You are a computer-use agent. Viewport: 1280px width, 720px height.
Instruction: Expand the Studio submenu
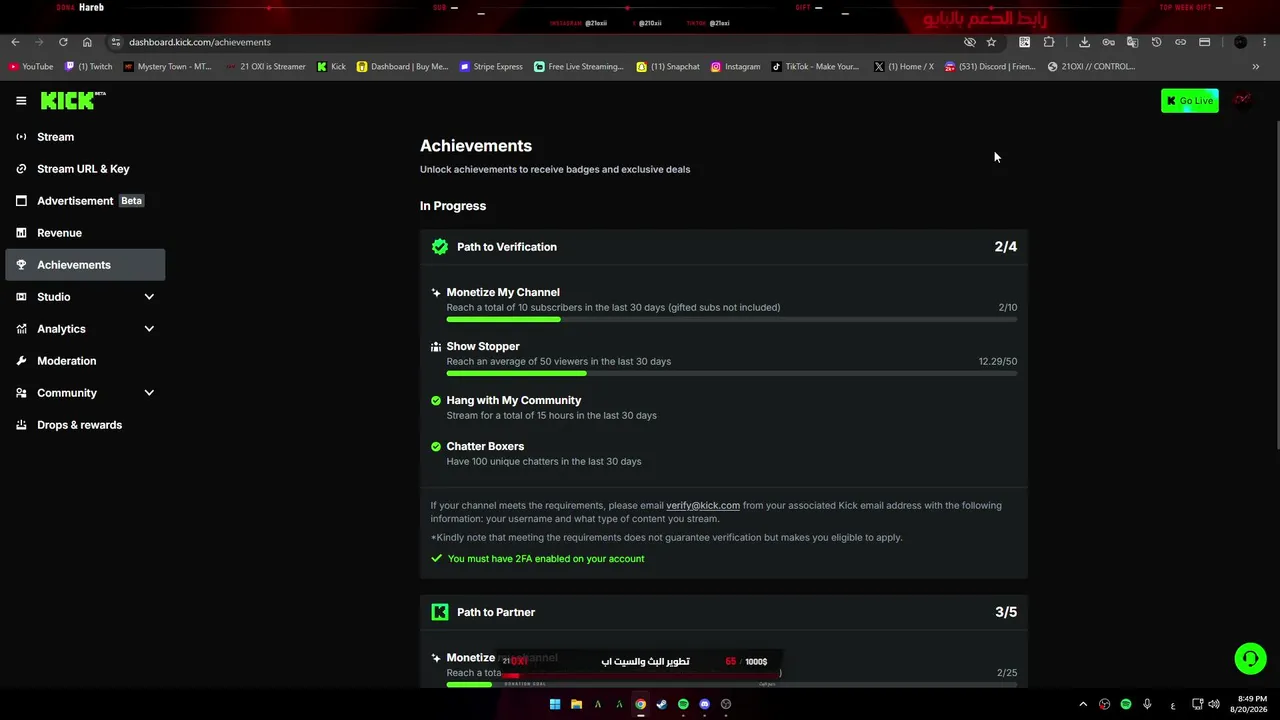click(x=149, y=297)
